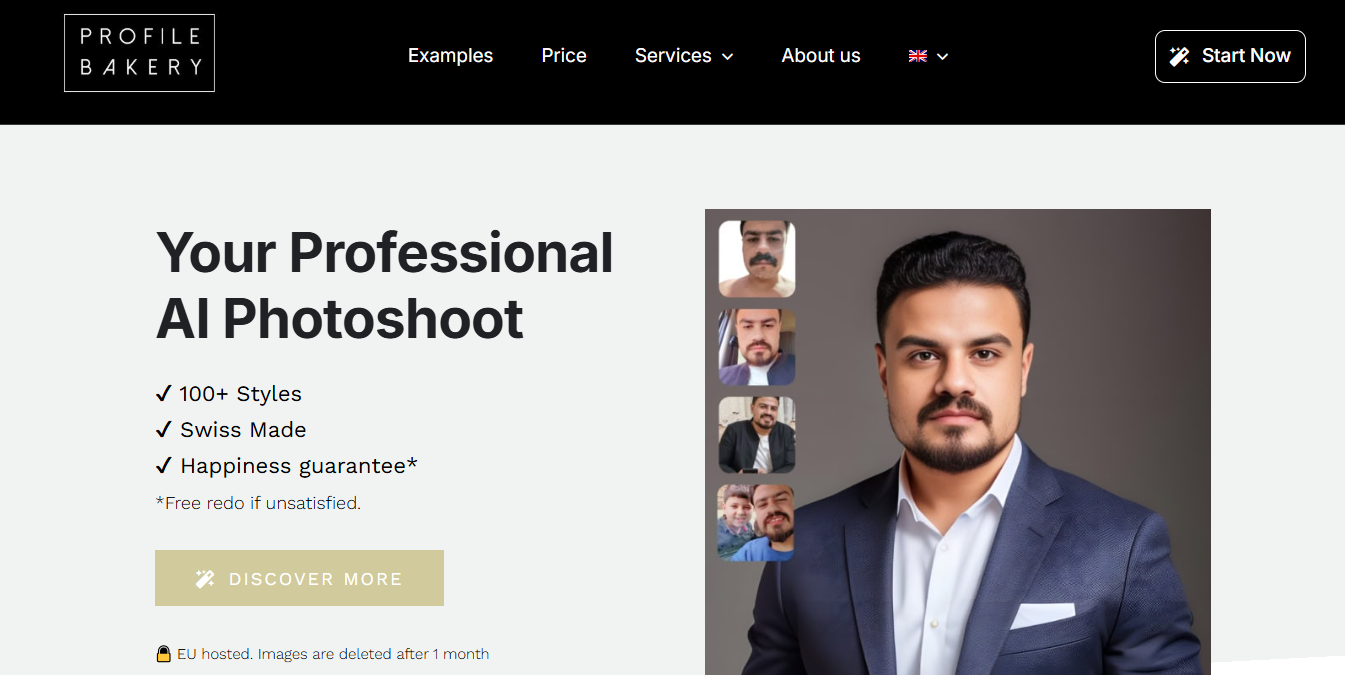The image size is (1345, 675).
Task: Click the large AI-generated suit portrait
Action: click(980, 450)
